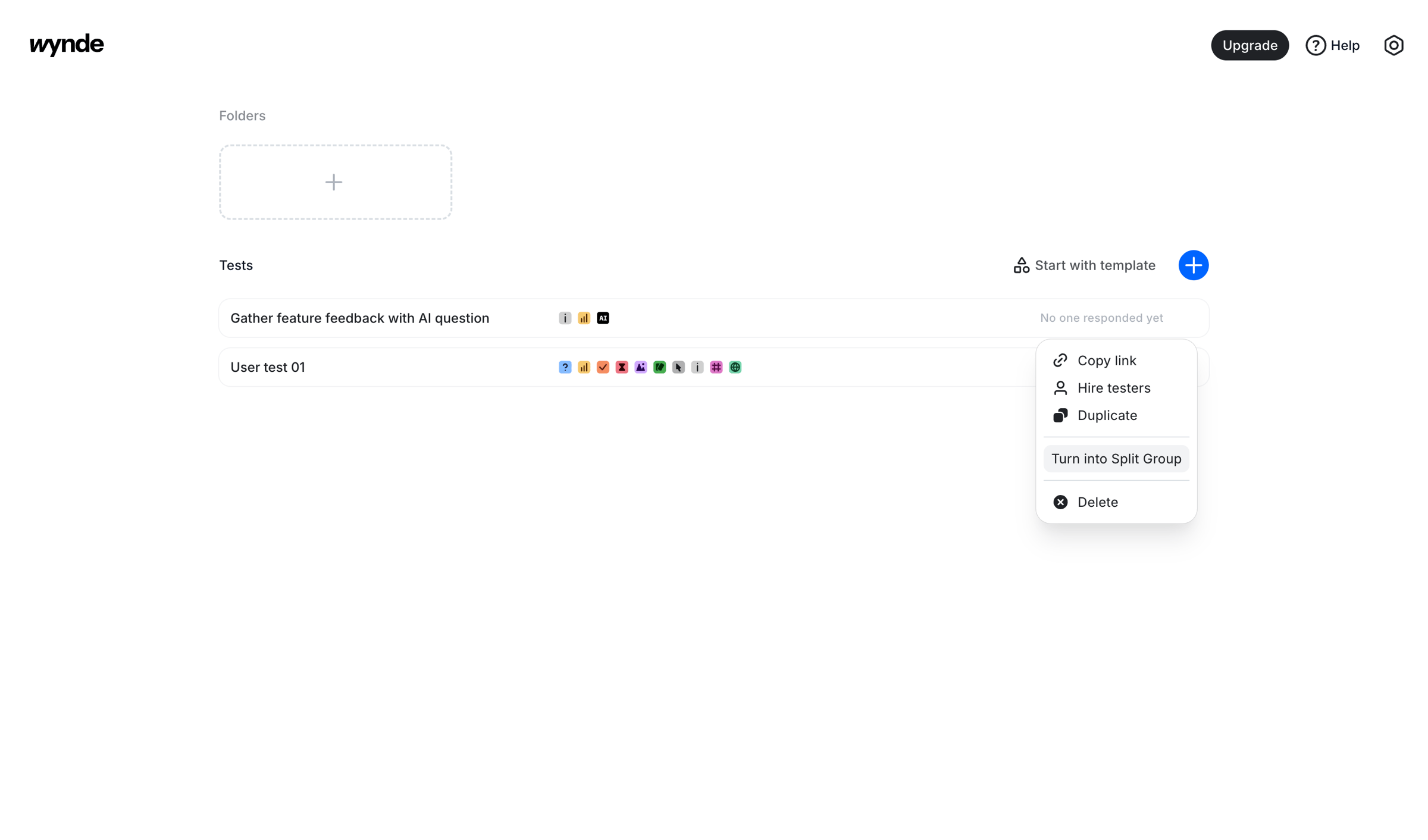Click the pink grid block icon
The image size is (1428, 840).
click(716, 367)
